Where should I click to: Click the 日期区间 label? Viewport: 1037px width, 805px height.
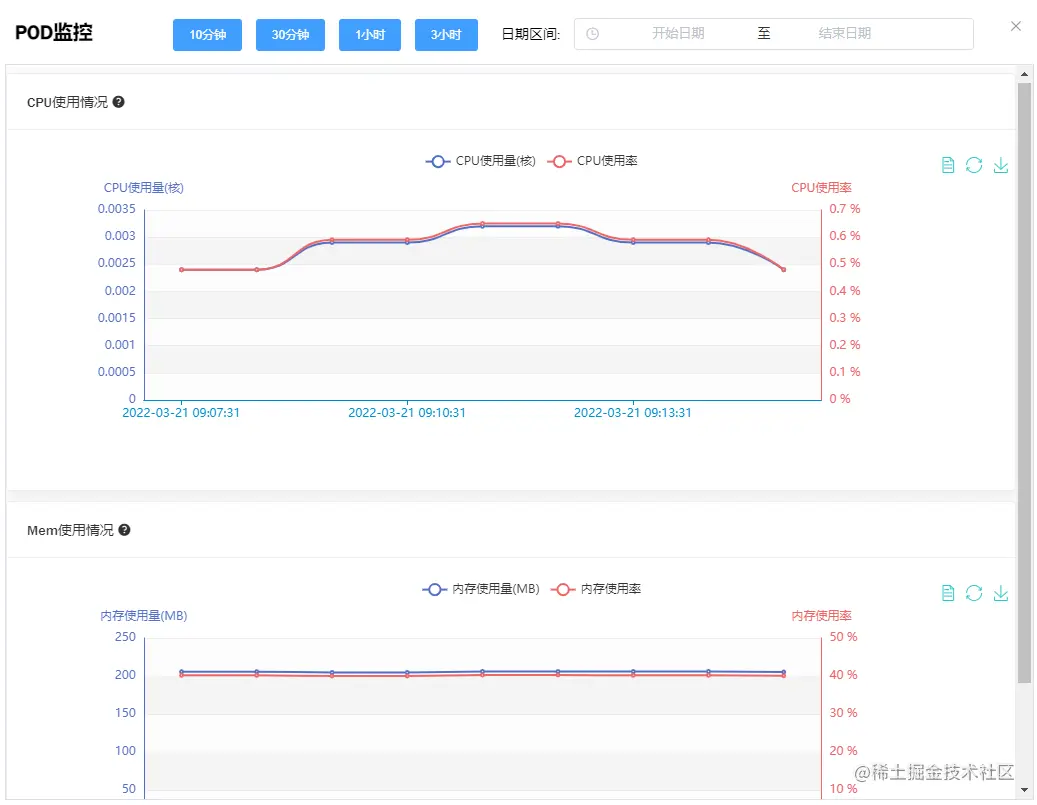(531, 34)
